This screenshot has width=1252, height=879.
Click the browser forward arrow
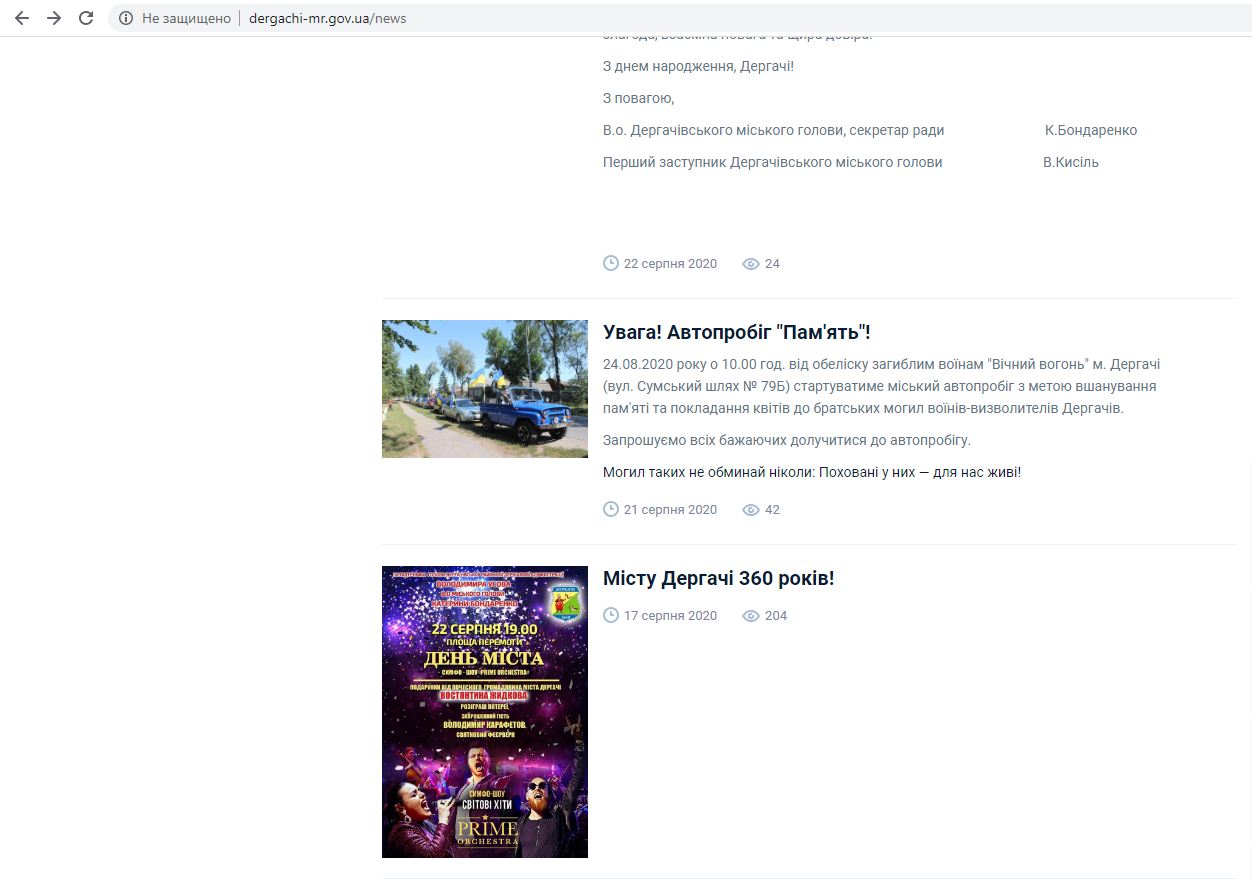(x=54, y=18)
